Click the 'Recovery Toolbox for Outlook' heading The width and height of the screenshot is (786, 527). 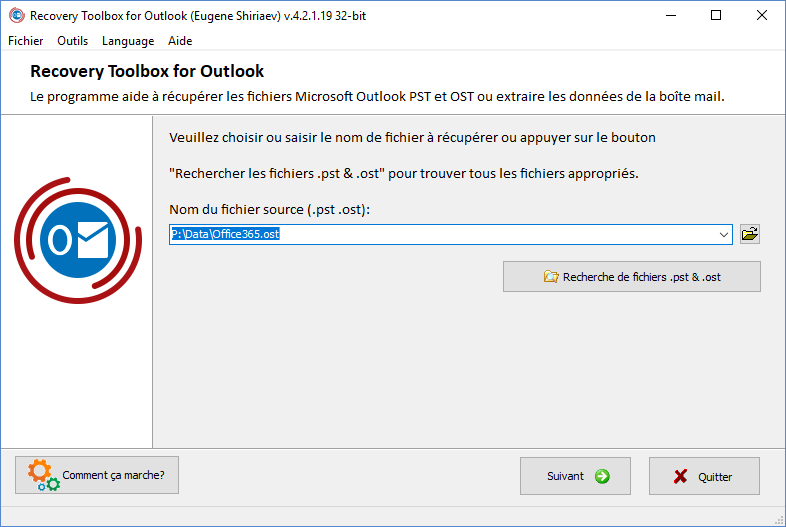pos(147,71)
